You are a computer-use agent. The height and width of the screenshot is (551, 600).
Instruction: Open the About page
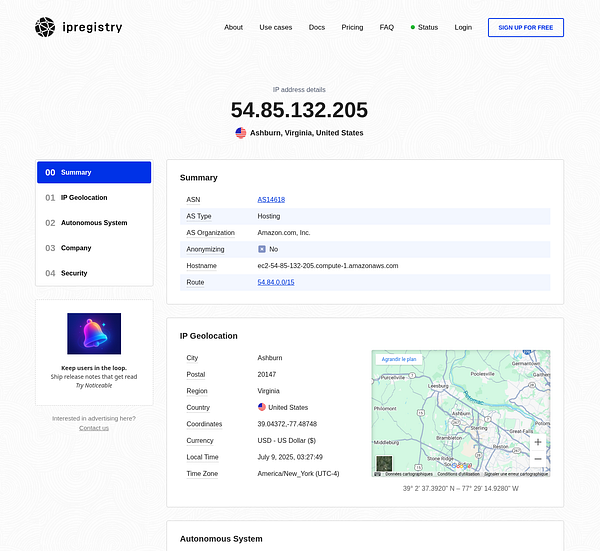point(233,27)
